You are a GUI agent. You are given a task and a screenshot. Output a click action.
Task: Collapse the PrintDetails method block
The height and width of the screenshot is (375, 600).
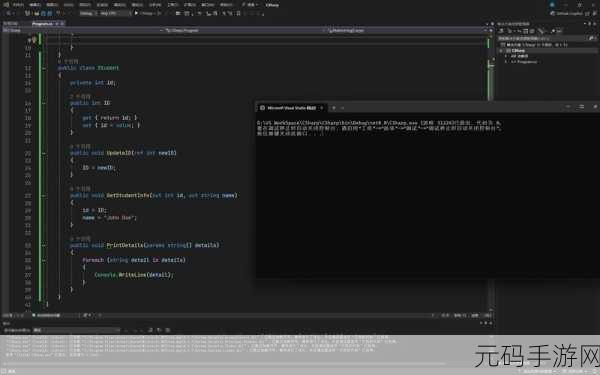tap(44, 245)
